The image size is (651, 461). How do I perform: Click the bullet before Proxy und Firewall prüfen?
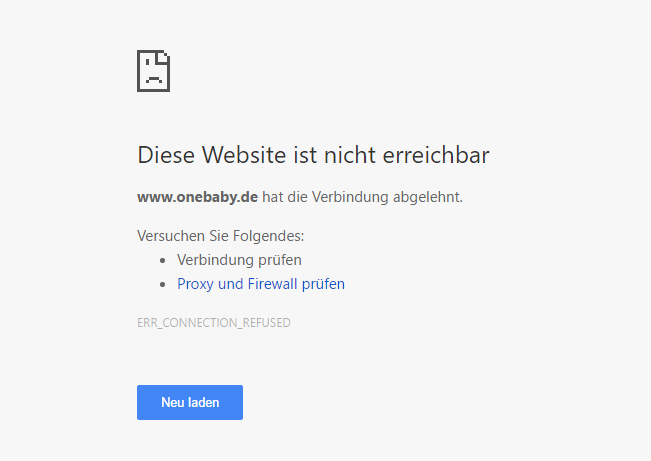163,284
